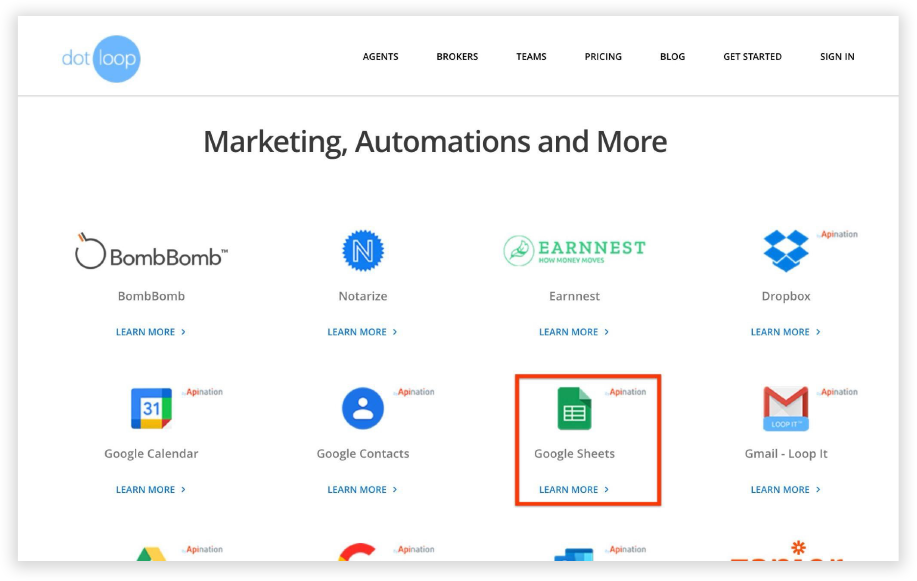Open the BombBomb logo
Viewport: 917px width, 581px height.
(x=151, y=252)
